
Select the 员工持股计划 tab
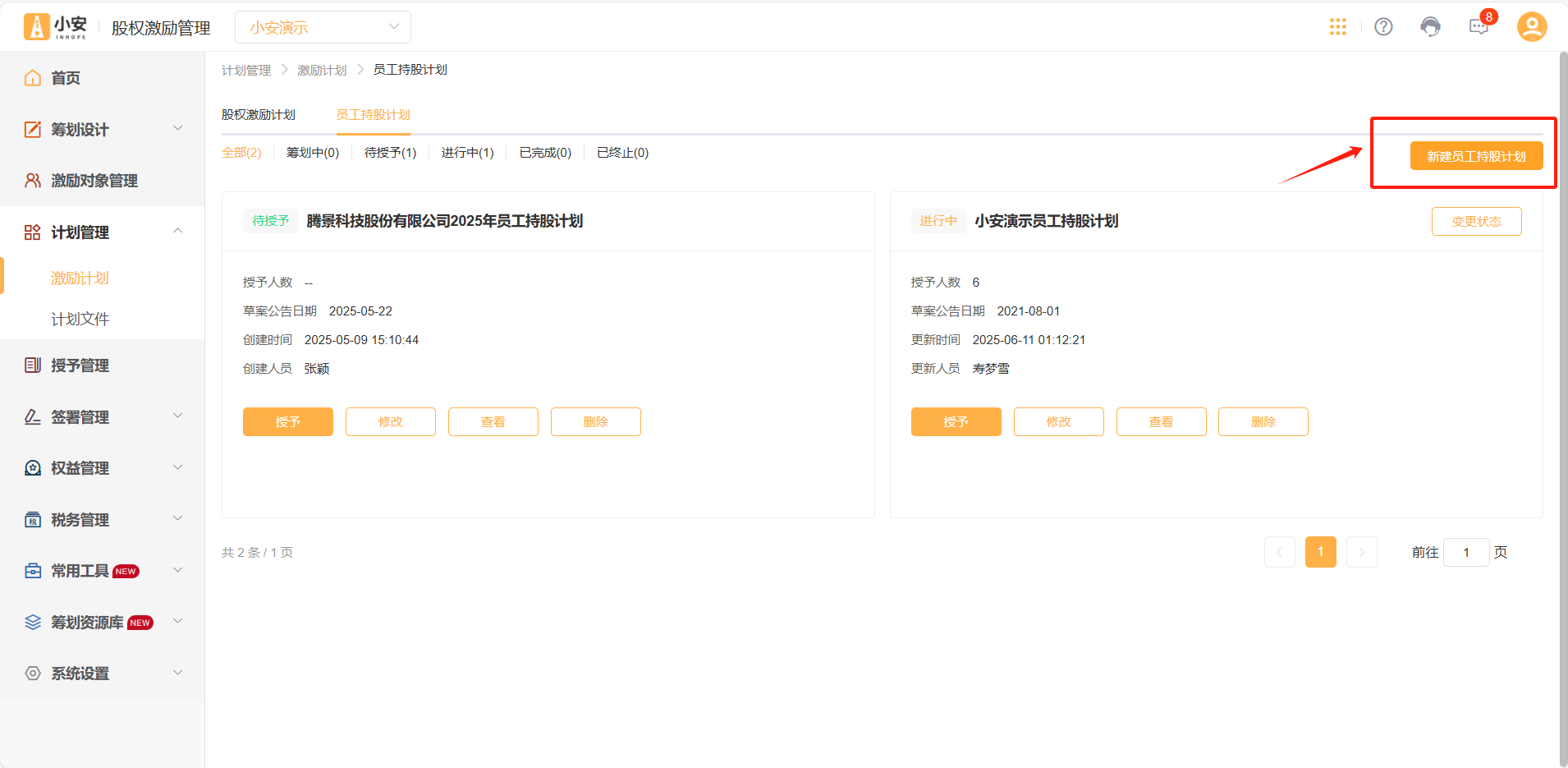click(374, 115)
